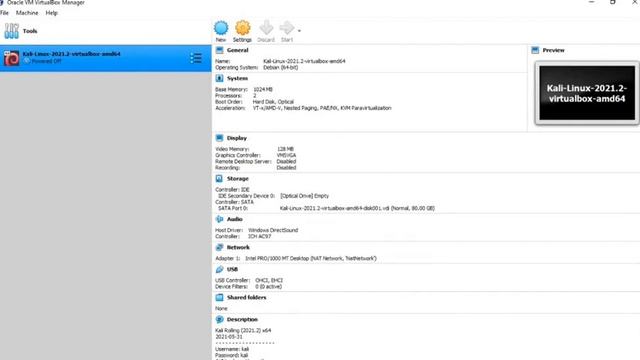
Task: Click the Base Memory value 1024 MB
Action: 263,89
